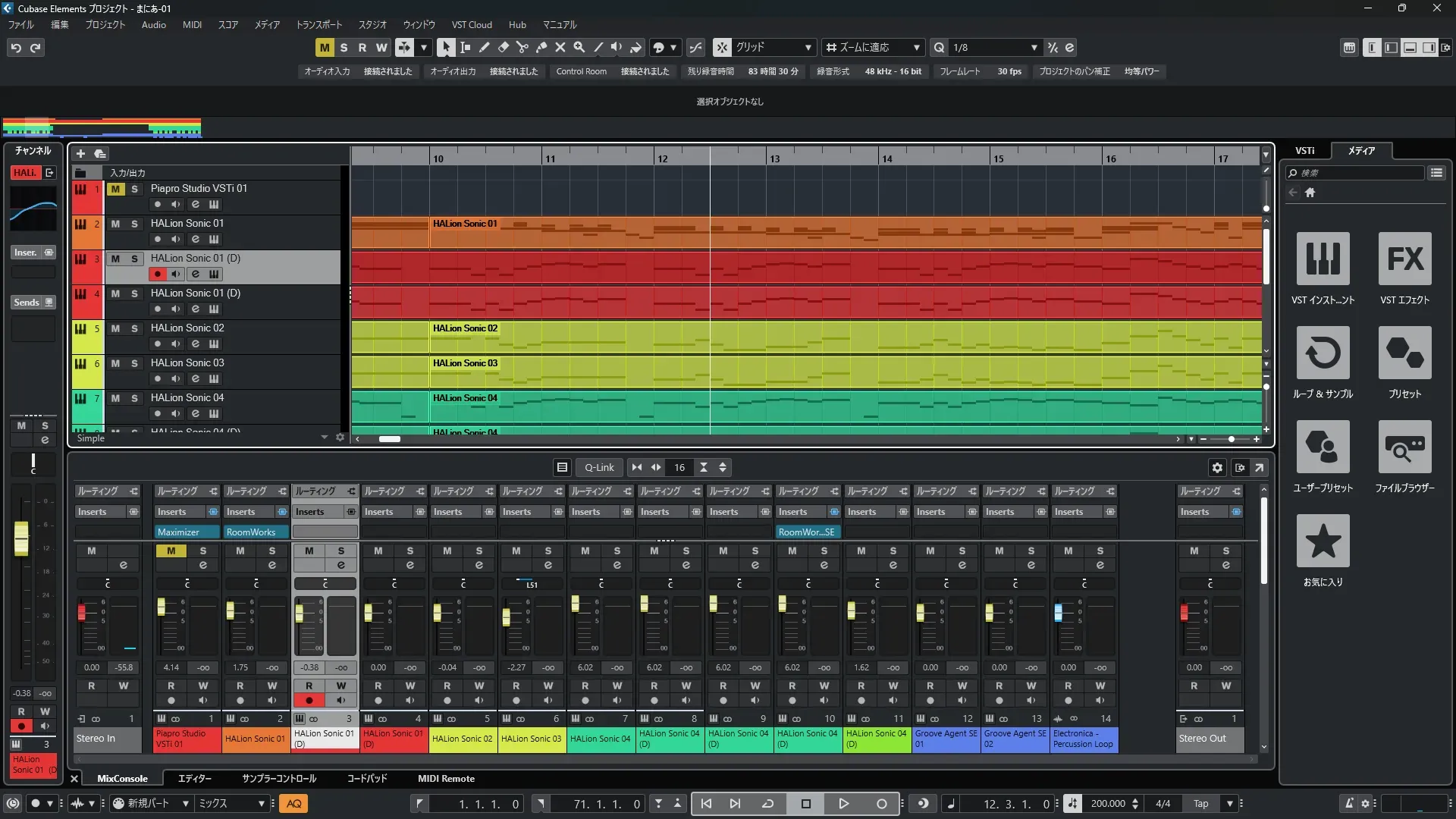1456x819 pixels.
Task: Select the Draw pencil tool
Action: pos(484,47)
